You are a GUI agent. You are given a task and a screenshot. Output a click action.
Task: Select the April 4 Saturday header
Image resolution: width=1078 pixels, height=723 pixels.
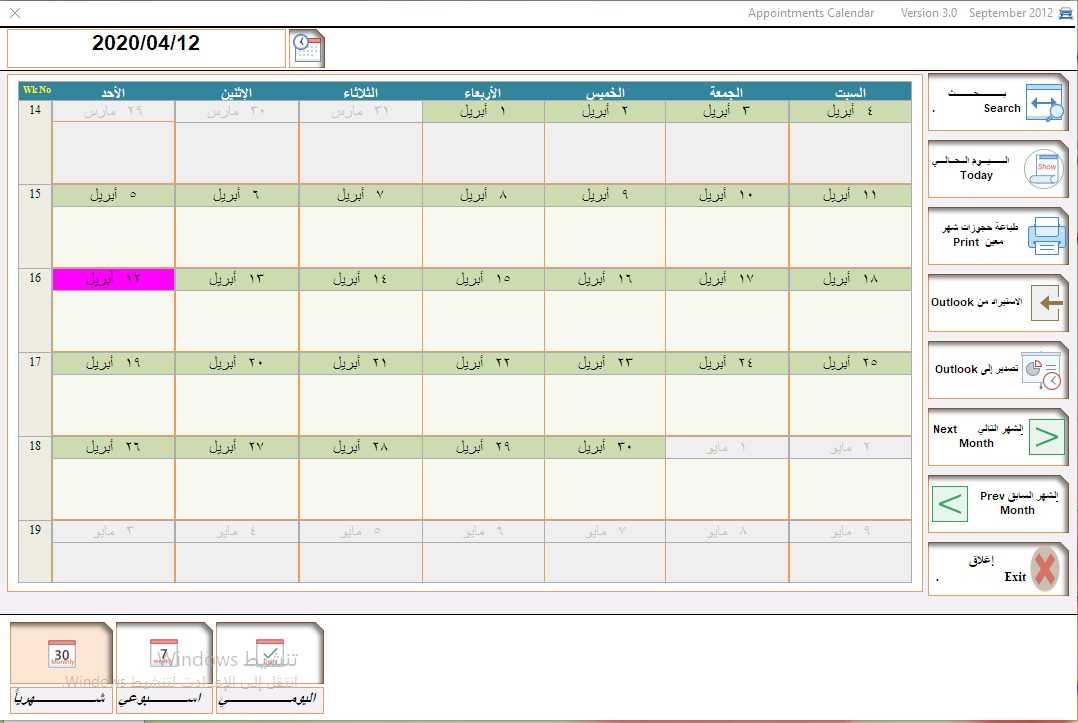[850, 111]
